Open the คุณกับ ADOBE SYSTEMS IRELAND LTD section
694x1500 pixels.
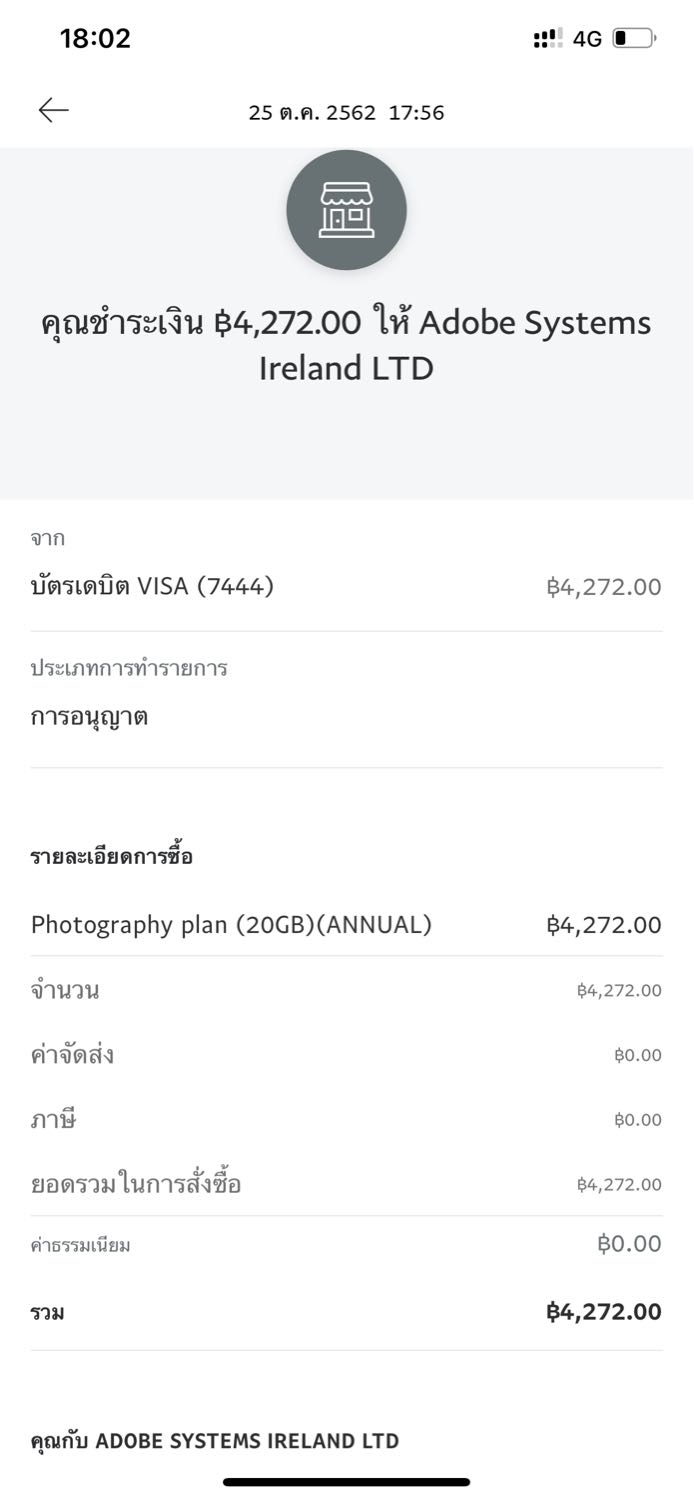(215, 1441)
